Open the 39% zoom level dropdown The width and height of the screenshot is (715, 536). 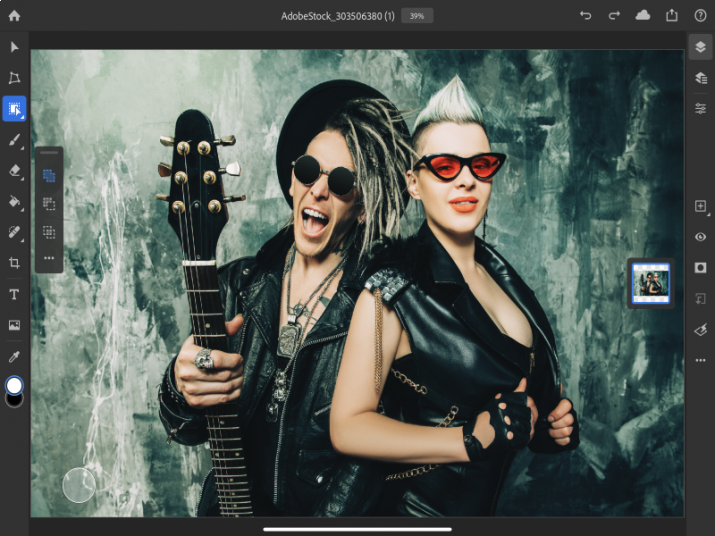417,16
